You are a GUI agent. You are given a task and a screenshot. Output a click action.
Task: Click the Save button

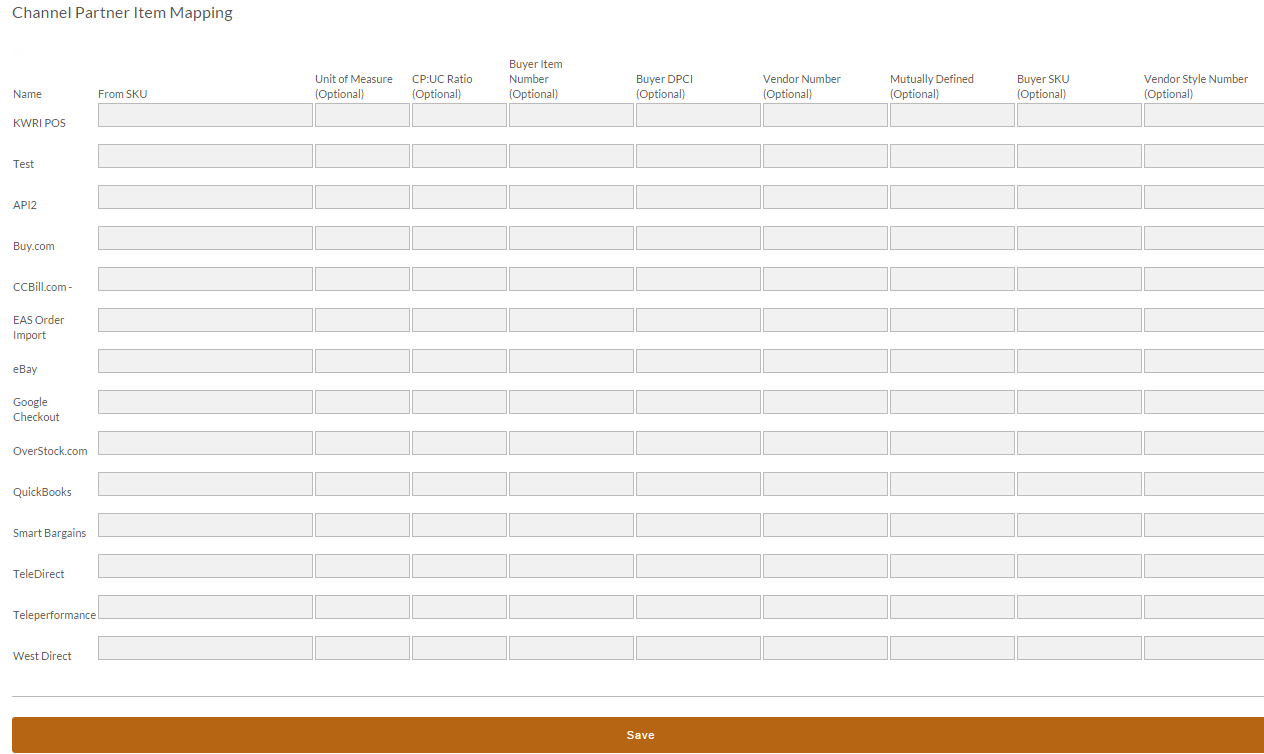(x=638, y=735)
